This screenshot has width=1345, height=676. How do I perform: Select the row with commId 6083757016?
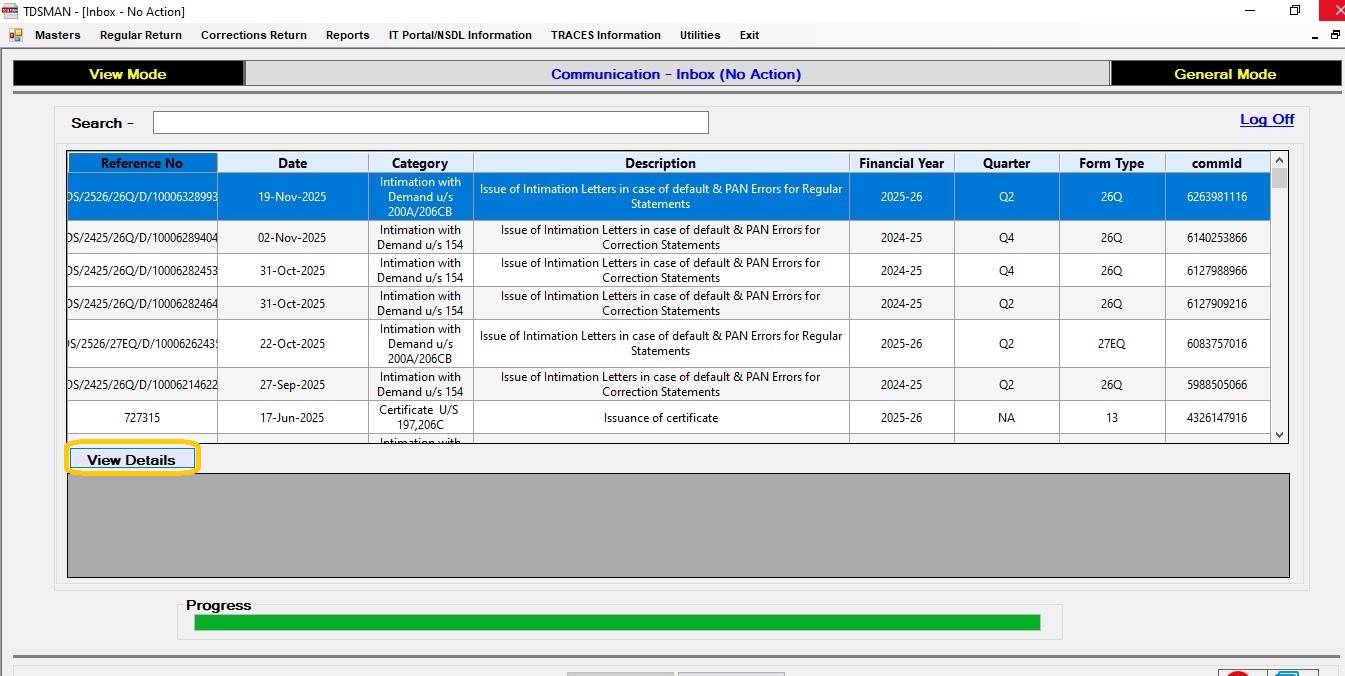1216,344
